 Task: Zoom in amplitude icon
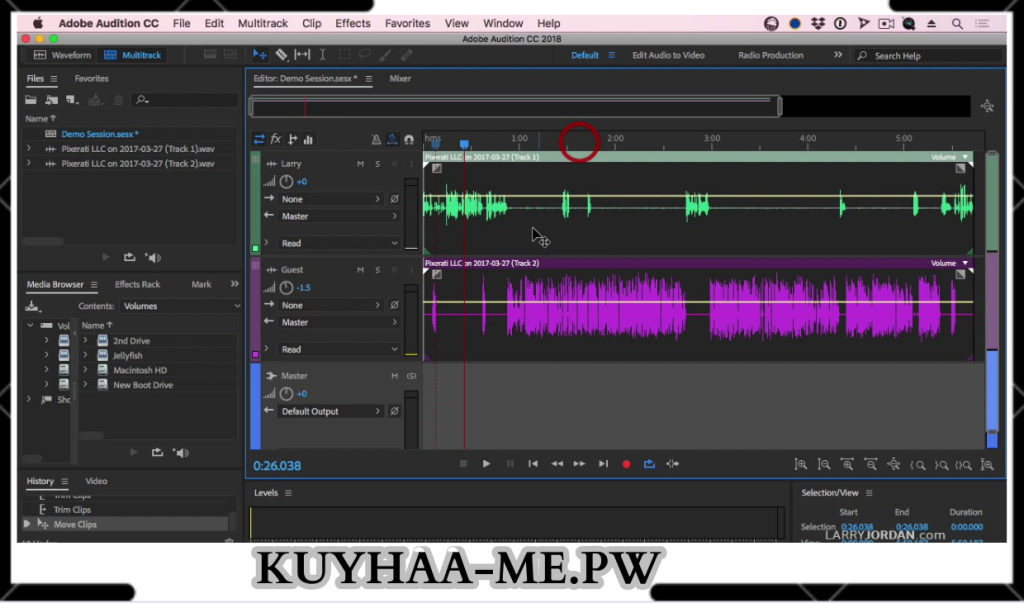click(801, 464)
